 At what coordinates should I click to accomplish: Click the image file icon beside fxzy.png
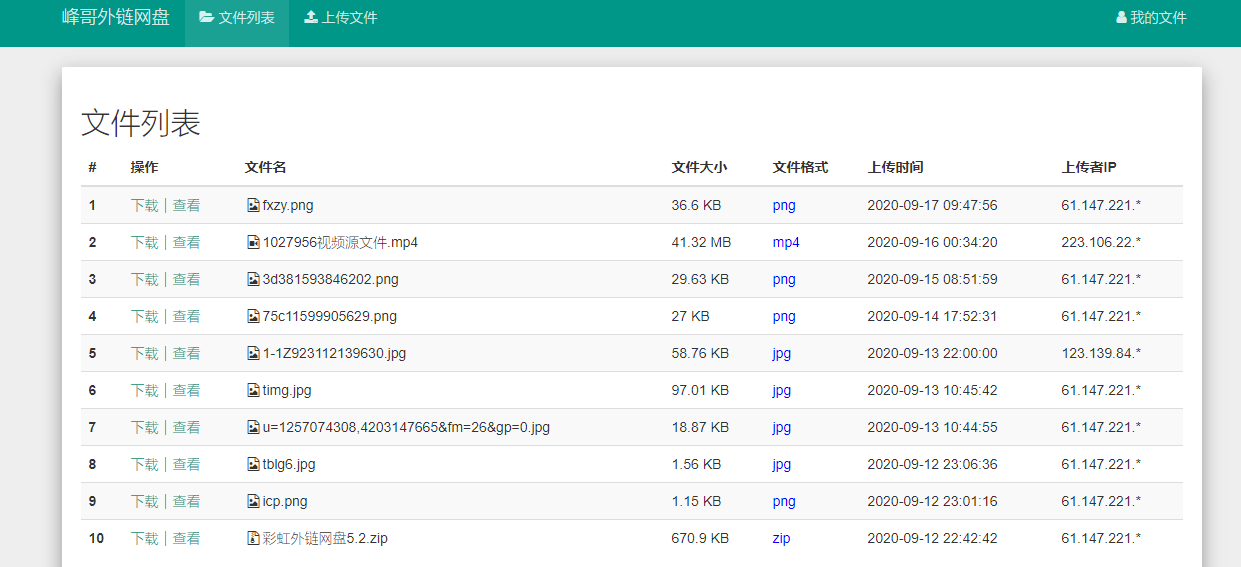[253, 205]
